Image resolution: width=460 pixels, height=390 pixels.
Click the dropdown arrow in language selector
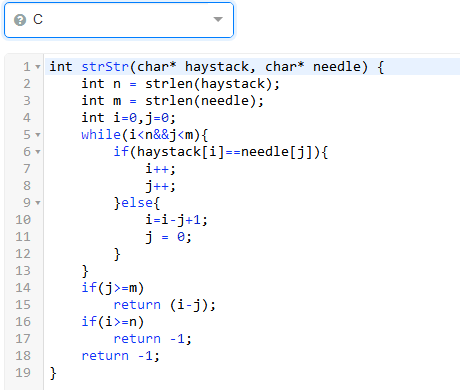click(x=218, y=19)
